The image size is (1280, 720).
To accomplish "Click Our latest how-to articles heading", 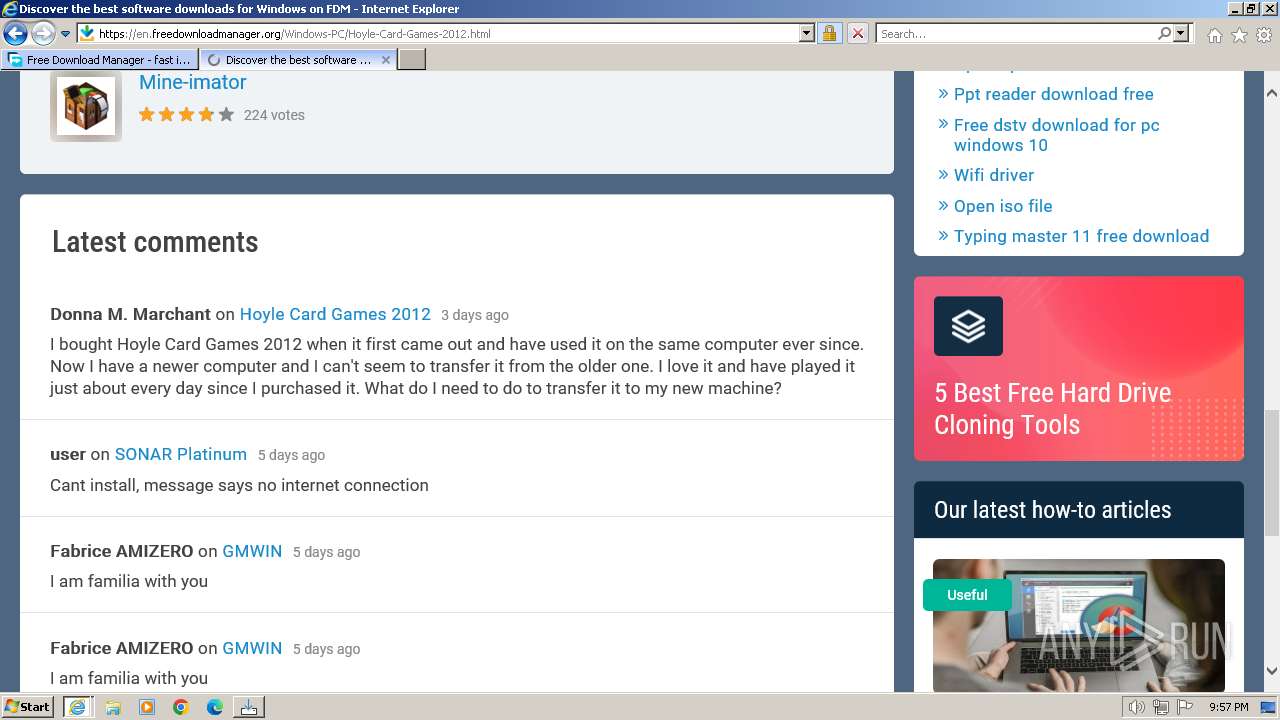I will [1052, 510].
